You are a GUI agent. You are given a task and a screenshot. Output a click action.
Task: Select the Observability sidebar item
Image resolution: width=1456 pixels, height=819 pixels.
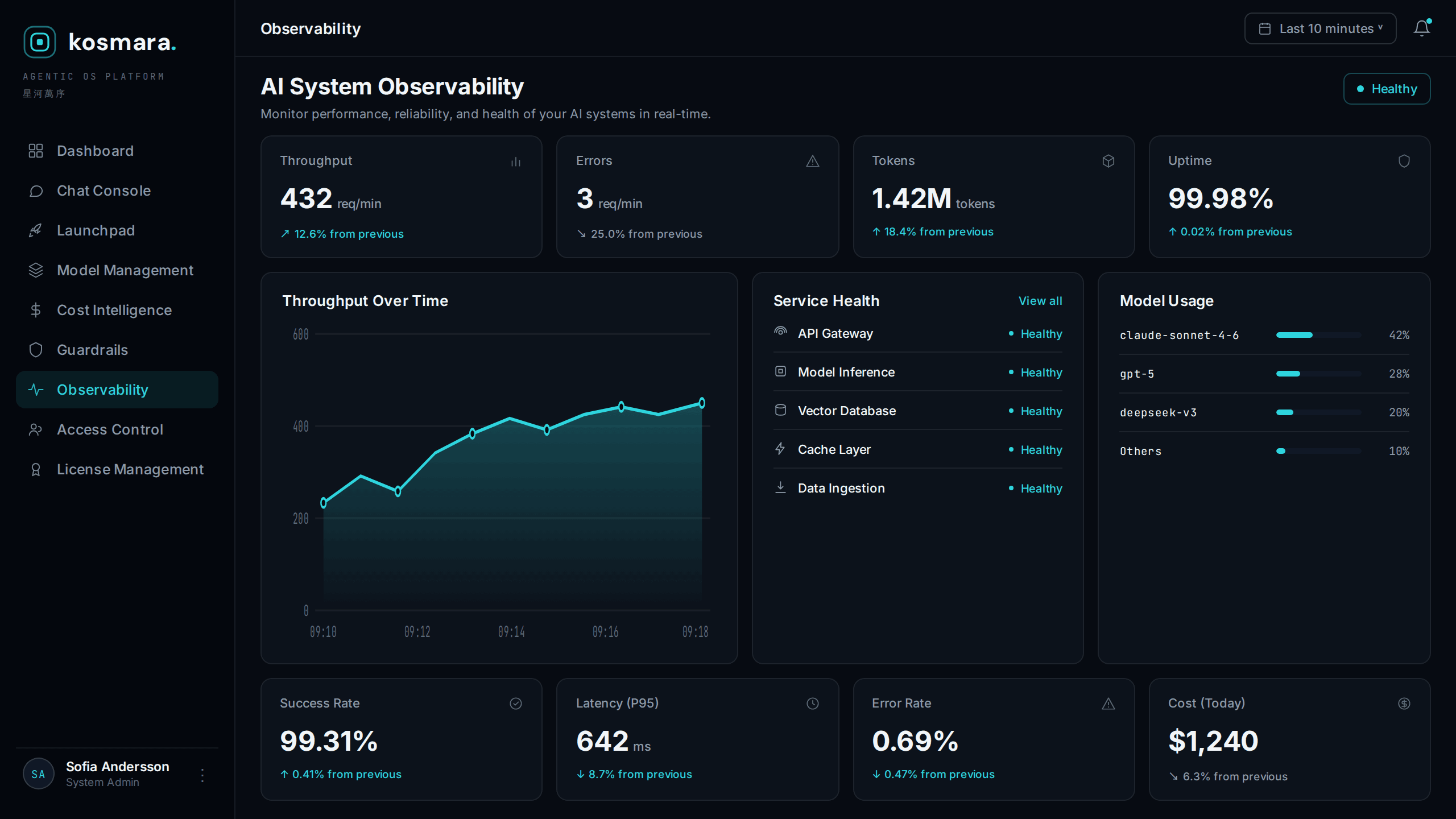117,390
